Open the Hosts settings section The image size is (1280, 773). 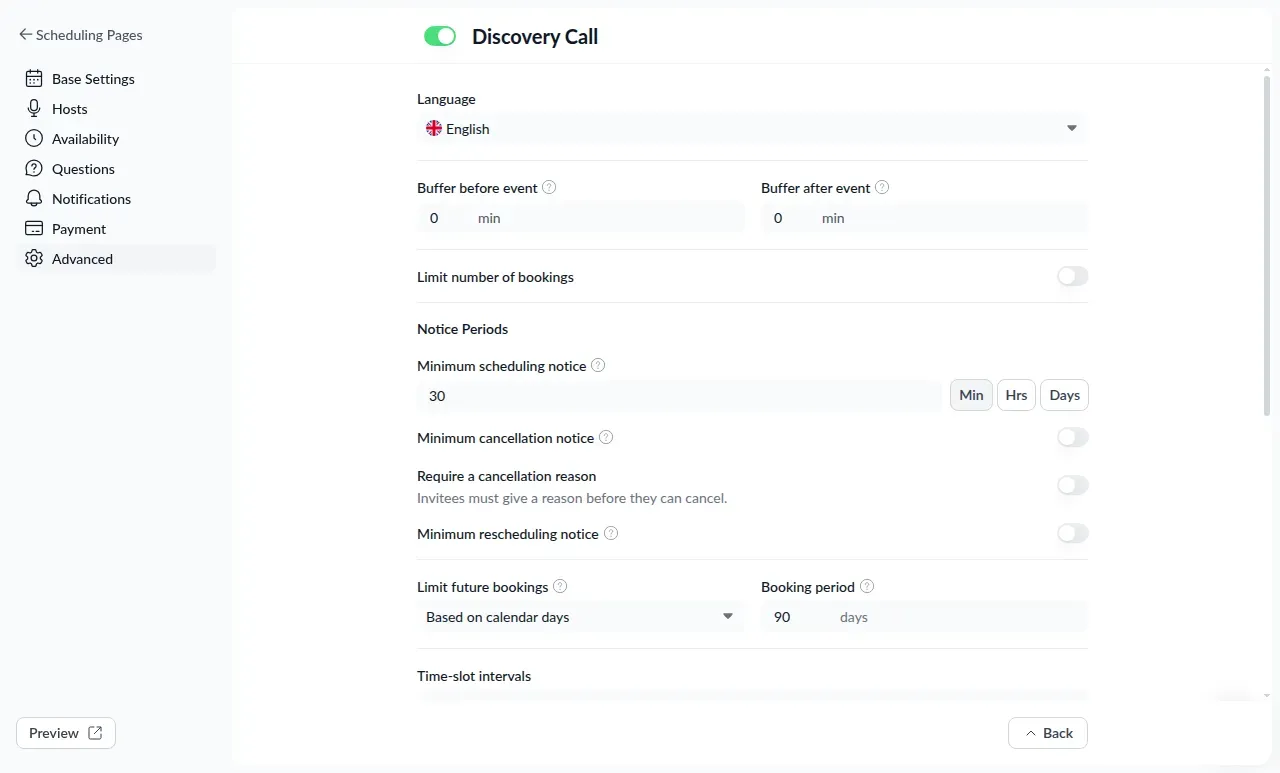point(116,109)
